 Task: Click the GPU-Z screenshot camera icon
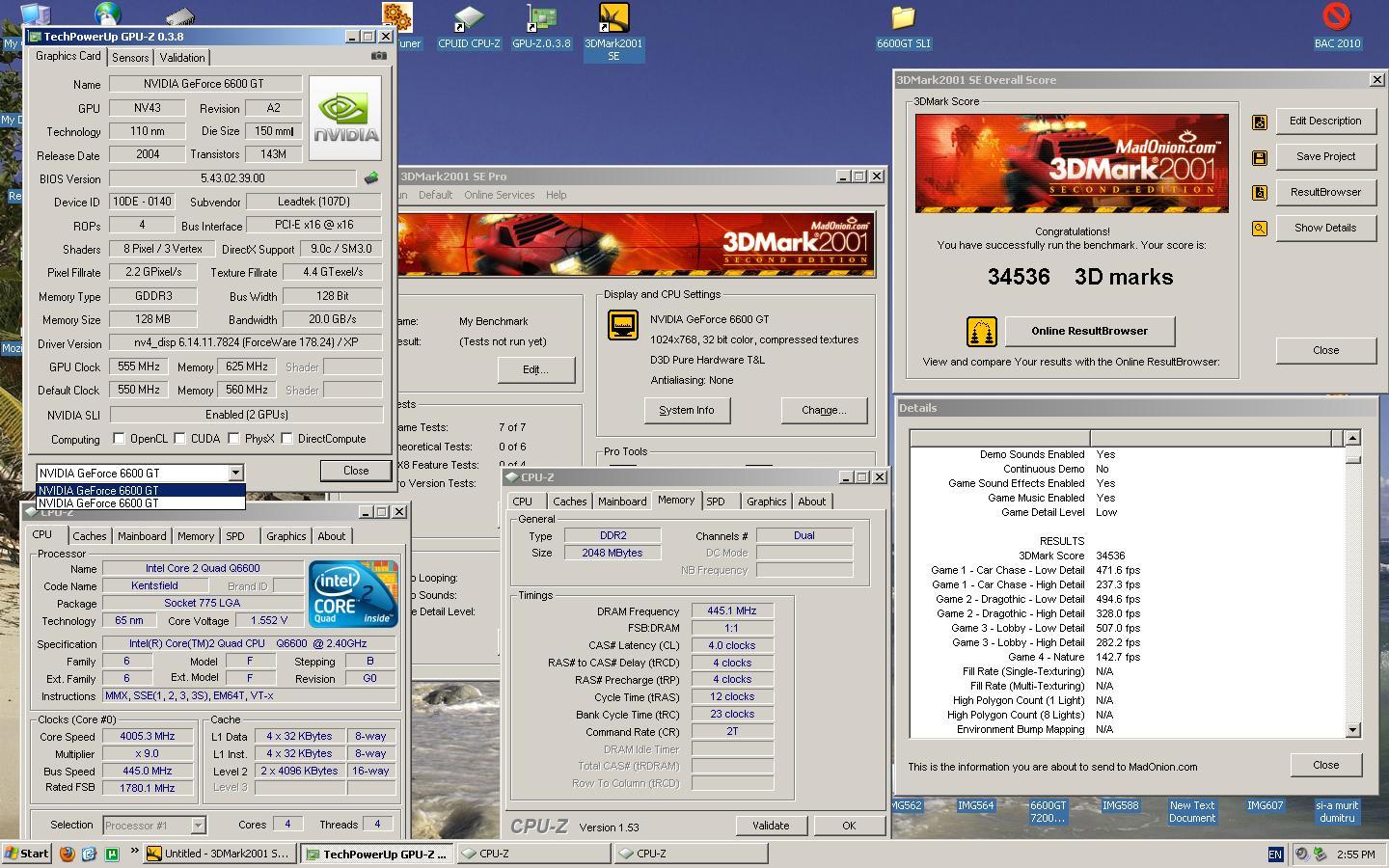click(378, 56)
